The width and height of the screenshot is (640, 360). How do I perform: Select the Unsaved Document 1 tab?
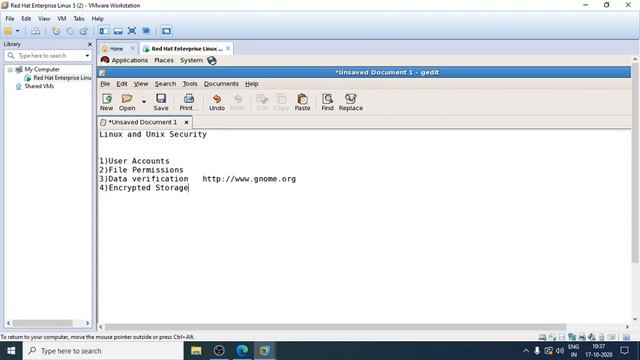pyautogui.click(x=142, y=122)
